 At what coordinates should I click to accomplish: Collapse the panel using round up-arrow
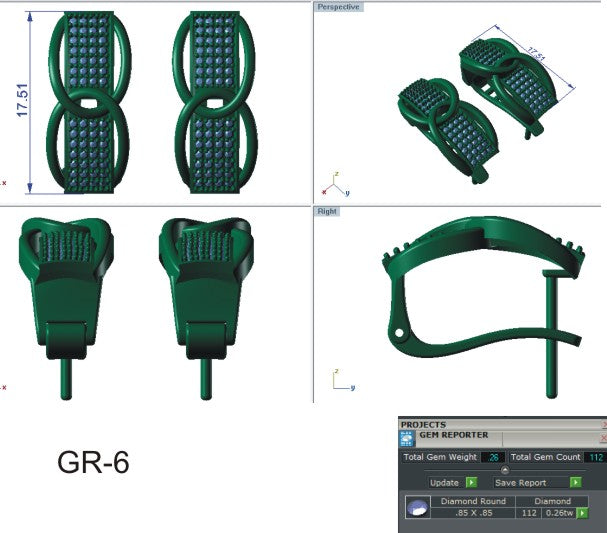(x=504, y=469)
